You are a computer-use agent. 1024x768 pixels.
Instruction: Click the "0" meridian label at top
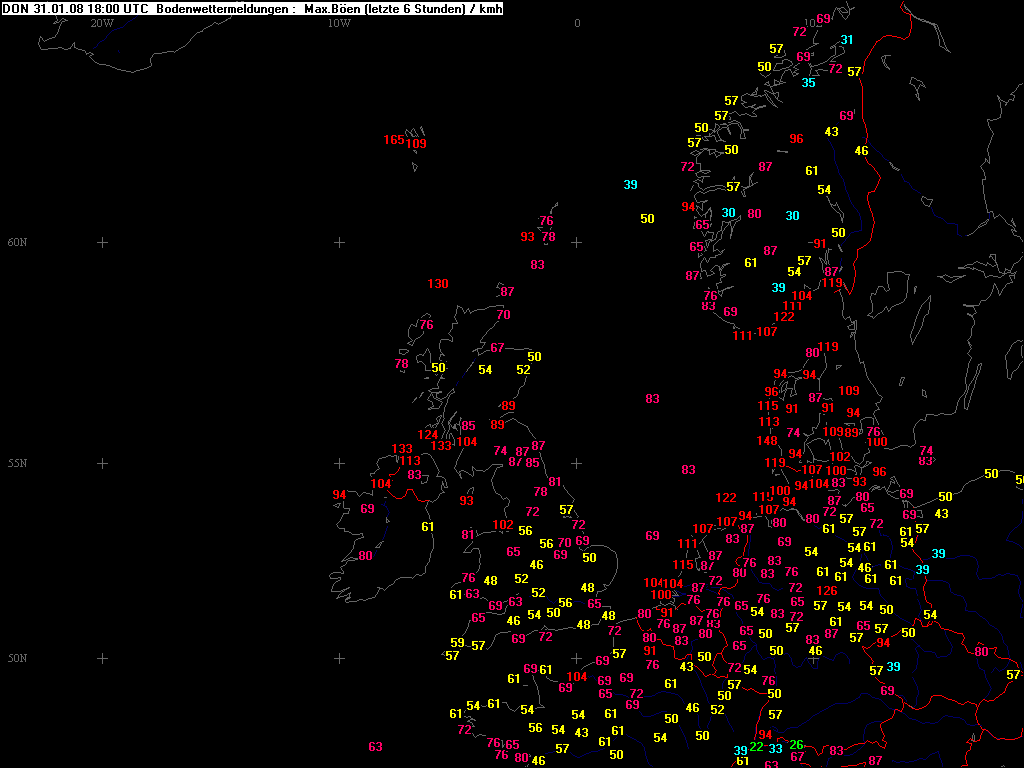(x=577, y=23)
